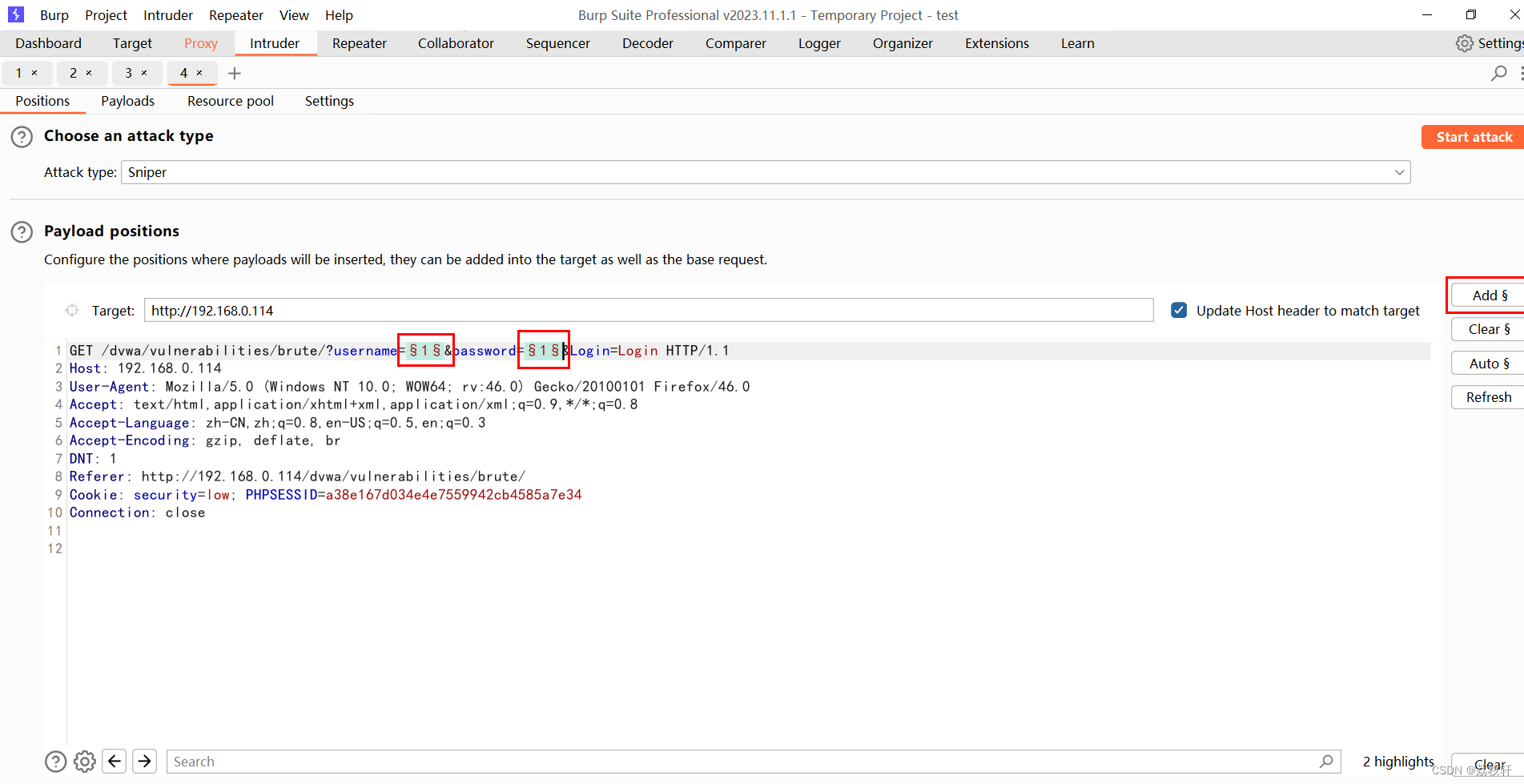Screen dimensions: 1524x784
Task: Select the Positions sub-tab
Action: [42, 101]
